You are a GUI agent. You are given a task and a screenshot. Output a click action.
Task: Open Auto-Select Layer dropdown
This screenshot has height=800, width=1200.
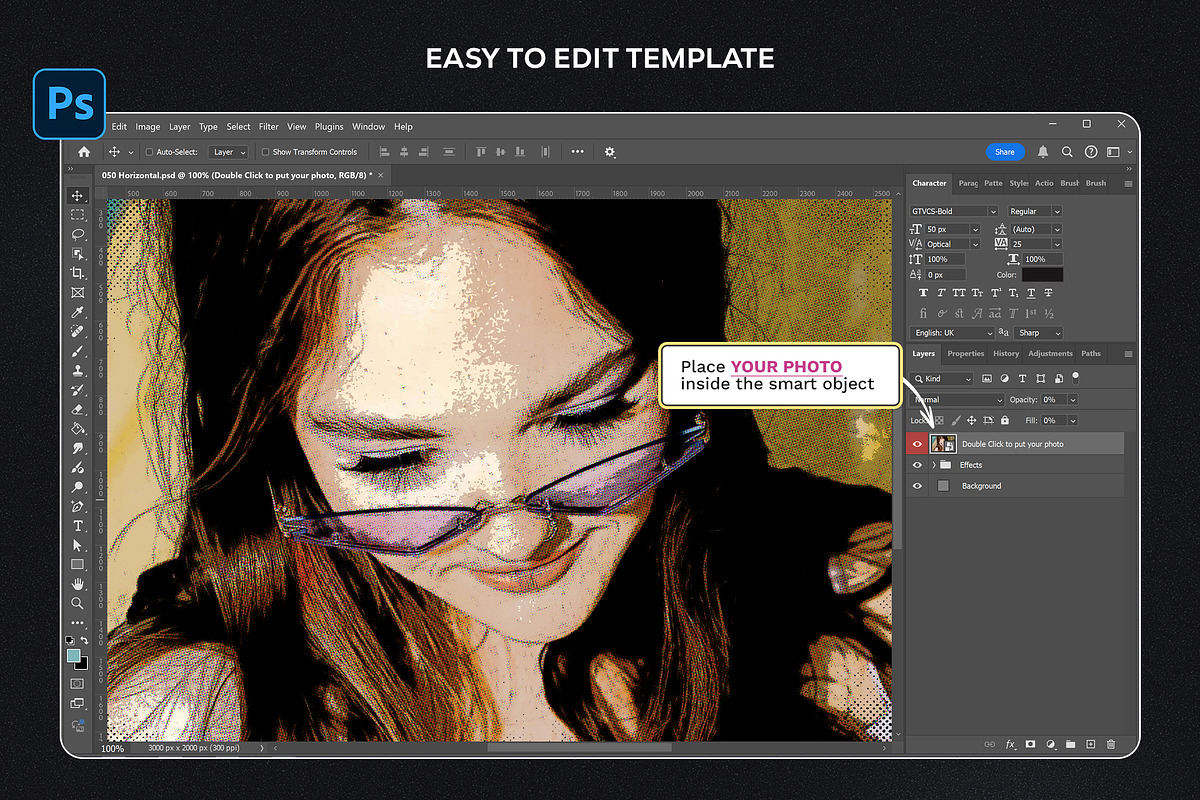point(228,152)
